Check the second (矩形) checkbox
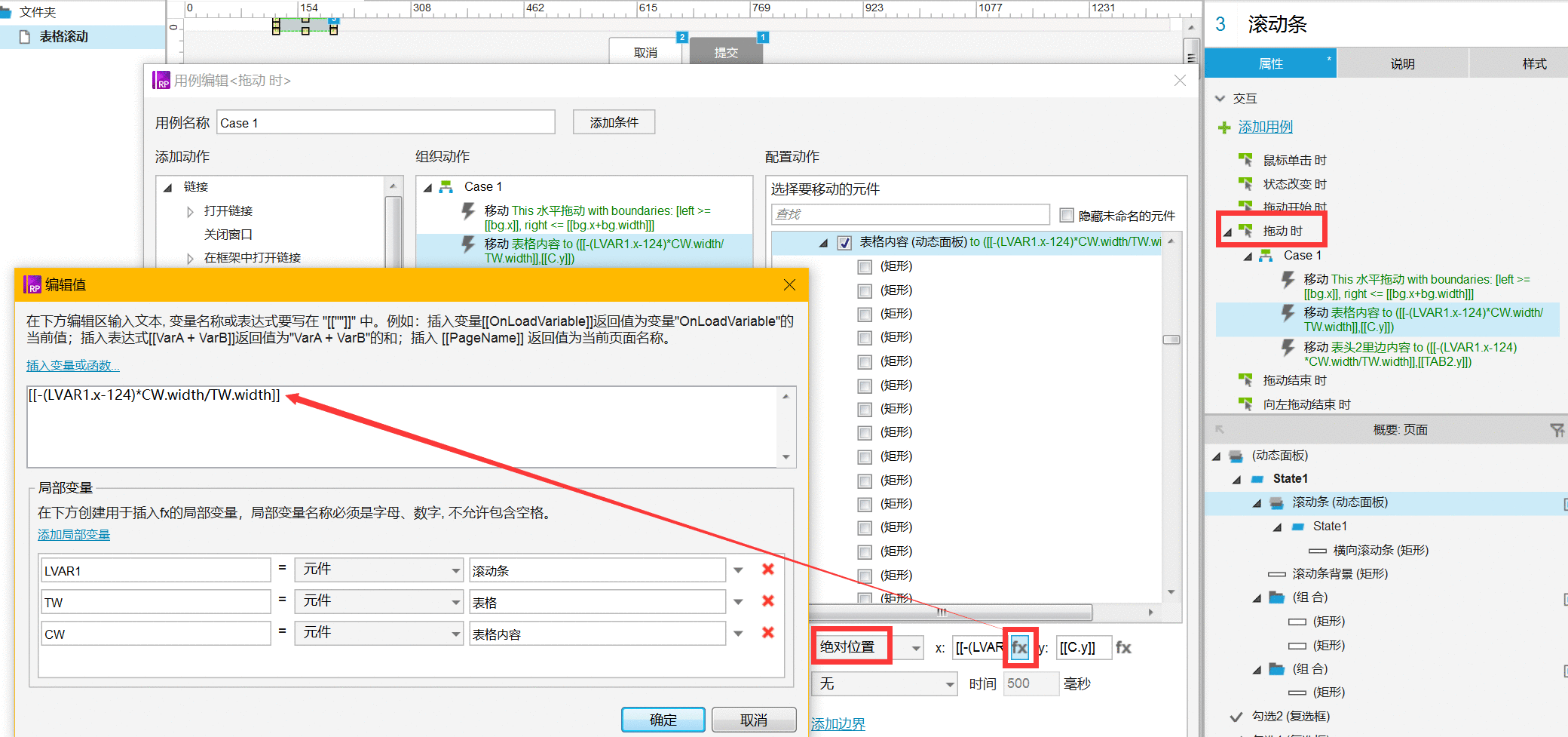Image resolution: width=1568 pixels, height=737 pixels. point(865,291)
